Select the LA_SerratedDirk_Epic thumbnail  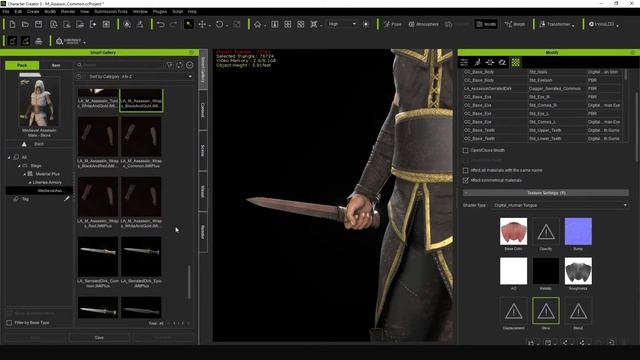tap(141, 257)
